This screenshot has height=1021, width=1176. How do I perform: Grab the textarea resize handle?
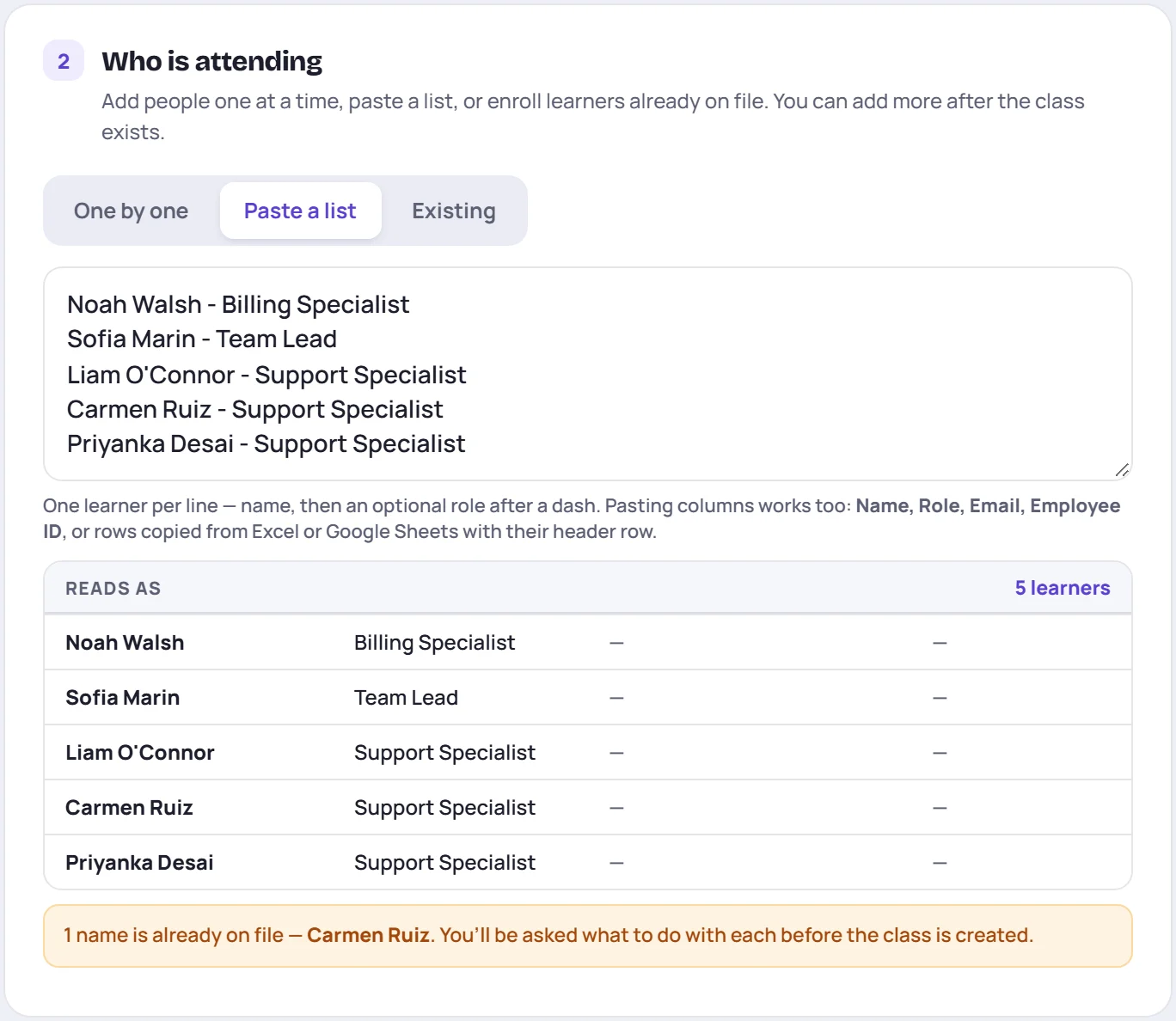pos(1121,469)
